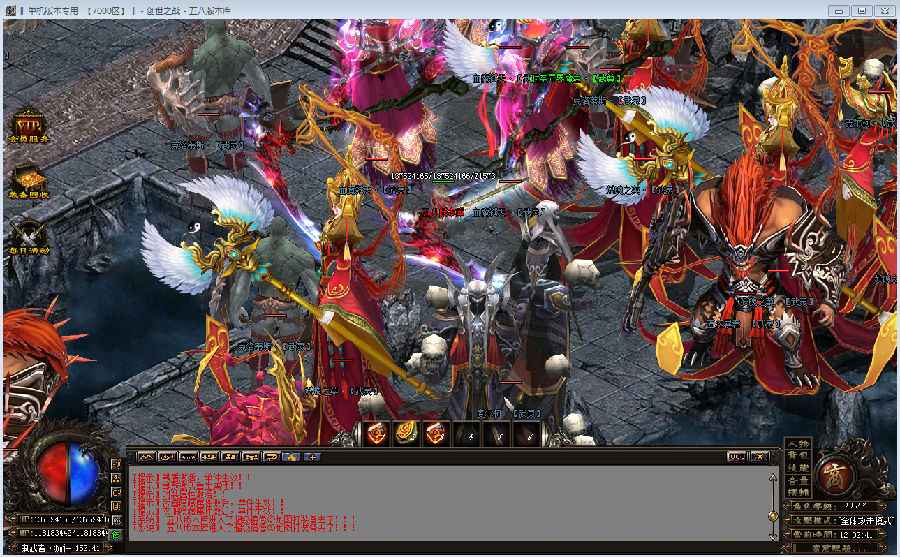Select the sixth dark hotbar slot
The width and height of the screenshot is (900, 557).
pos(526,433)
